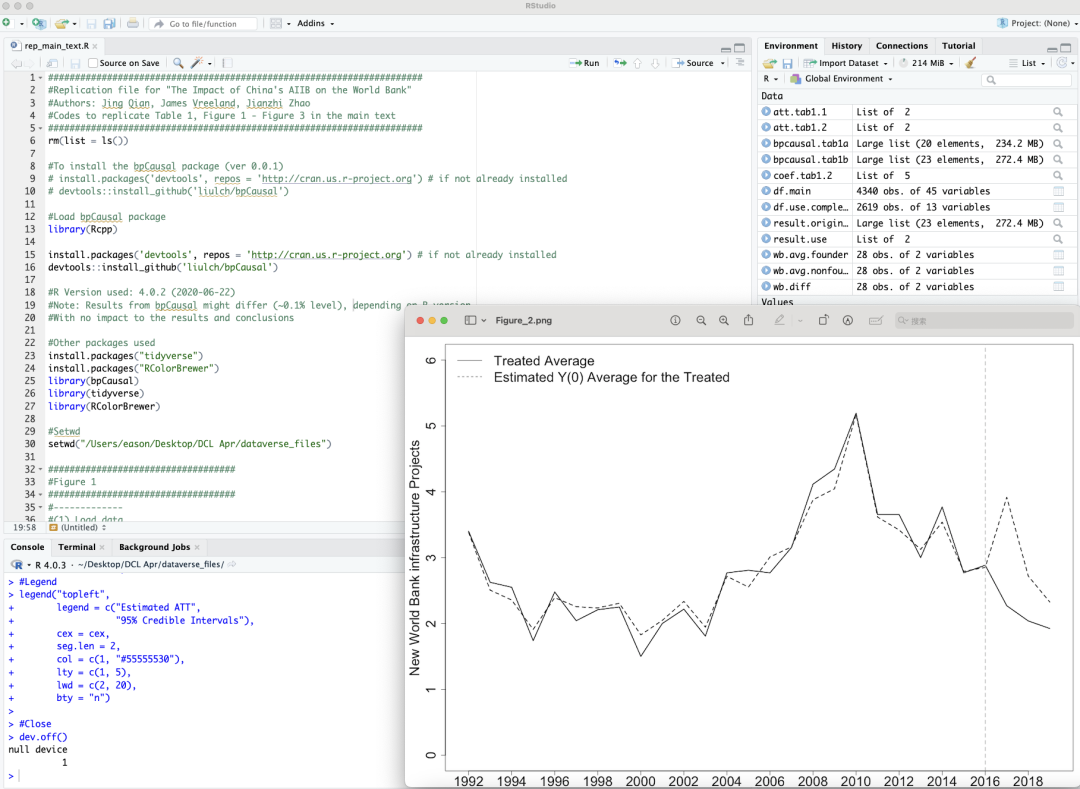Toggle the code fold at line 32

(x=40, y=470)
